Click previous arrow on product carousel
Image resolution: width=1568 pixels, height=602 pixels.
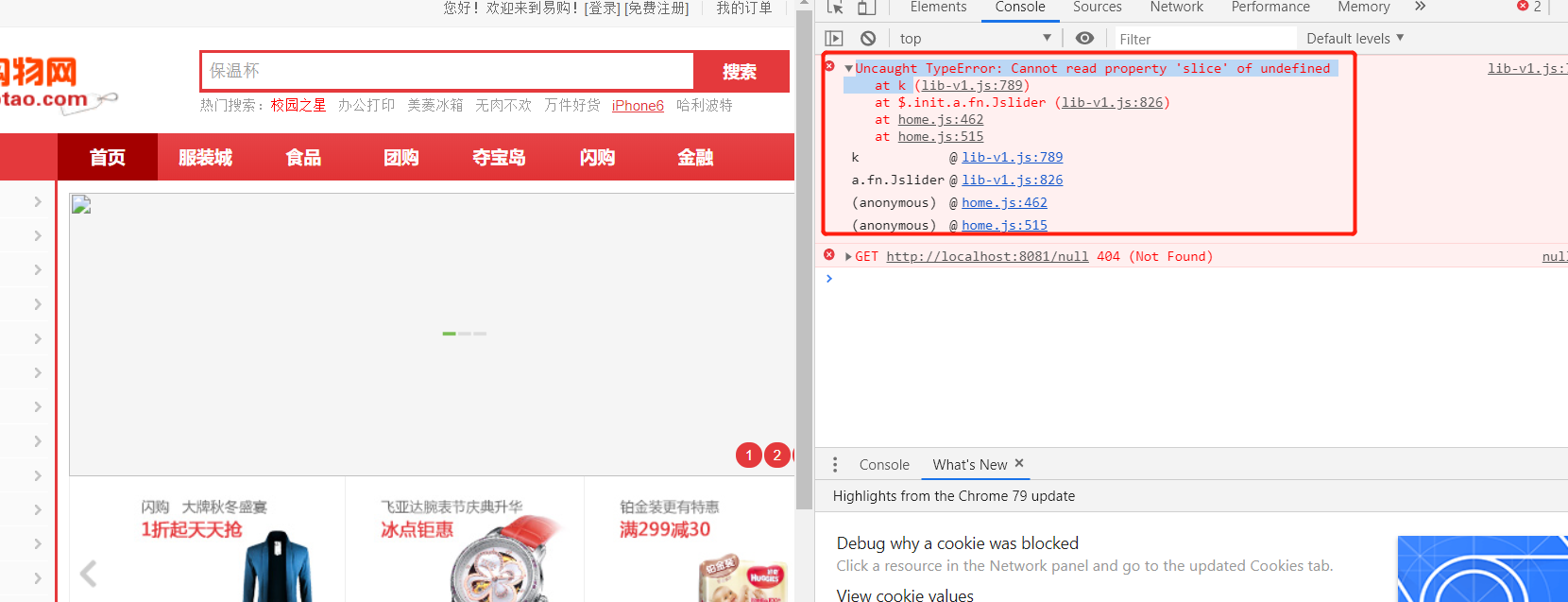89,574
